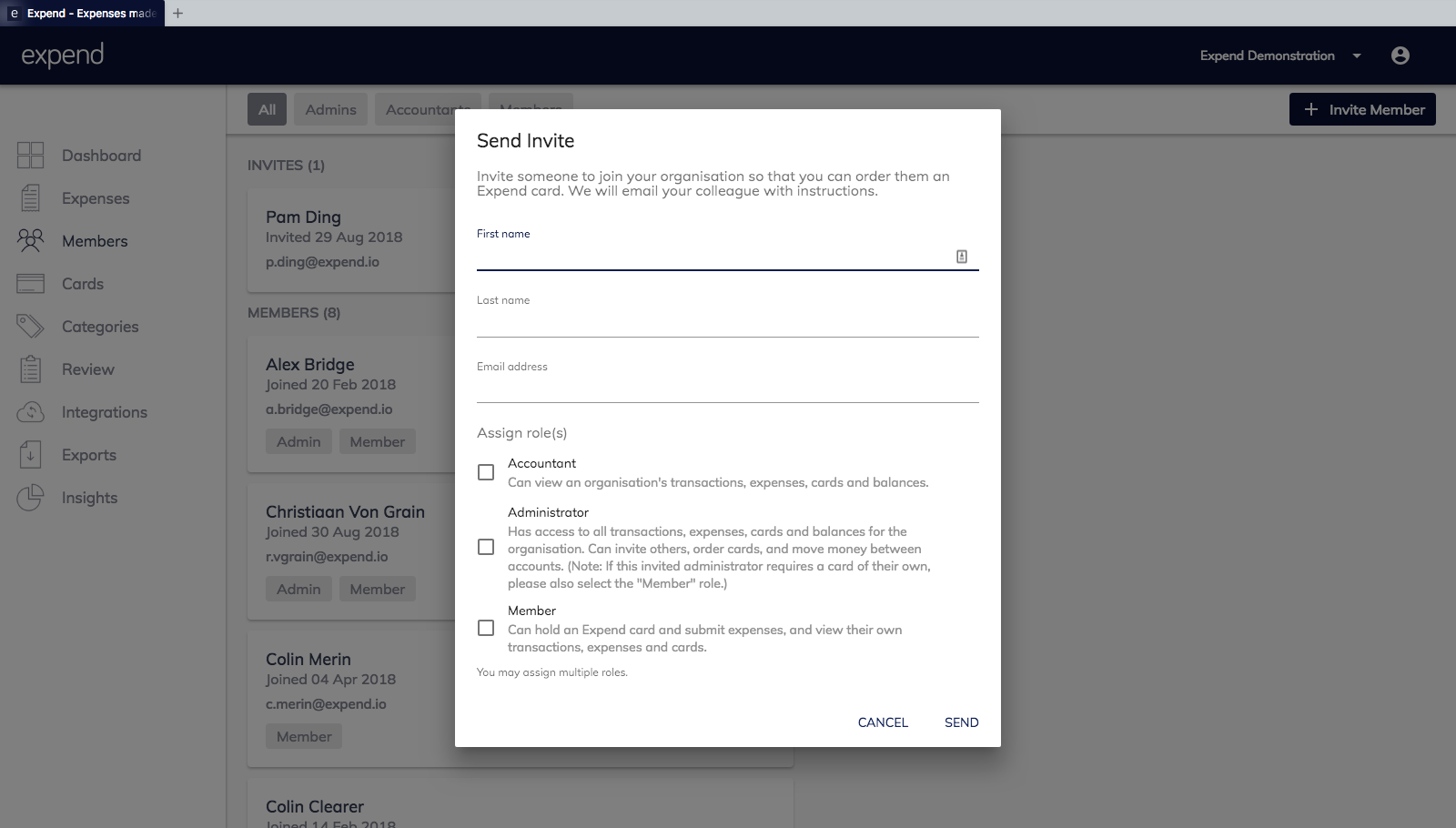Screen dimensions: 1456x828
Task: Open a new browser tab with plus
Action: tap(178, 13)
